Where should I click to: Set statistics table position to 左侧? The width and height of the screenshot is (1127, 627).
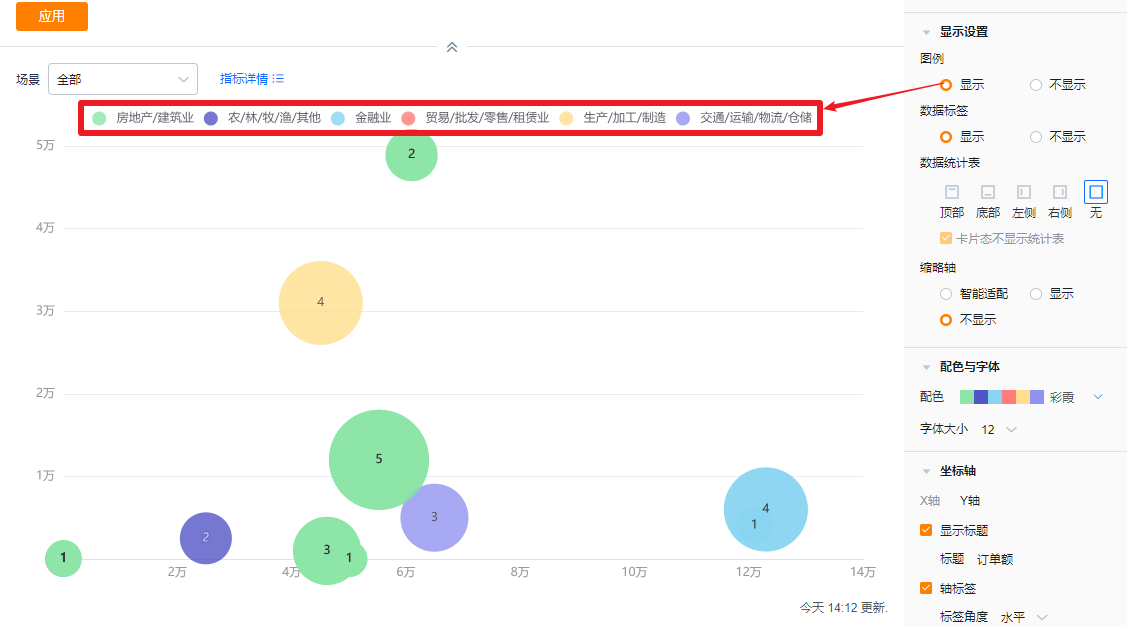click(x=1023, y=192)
